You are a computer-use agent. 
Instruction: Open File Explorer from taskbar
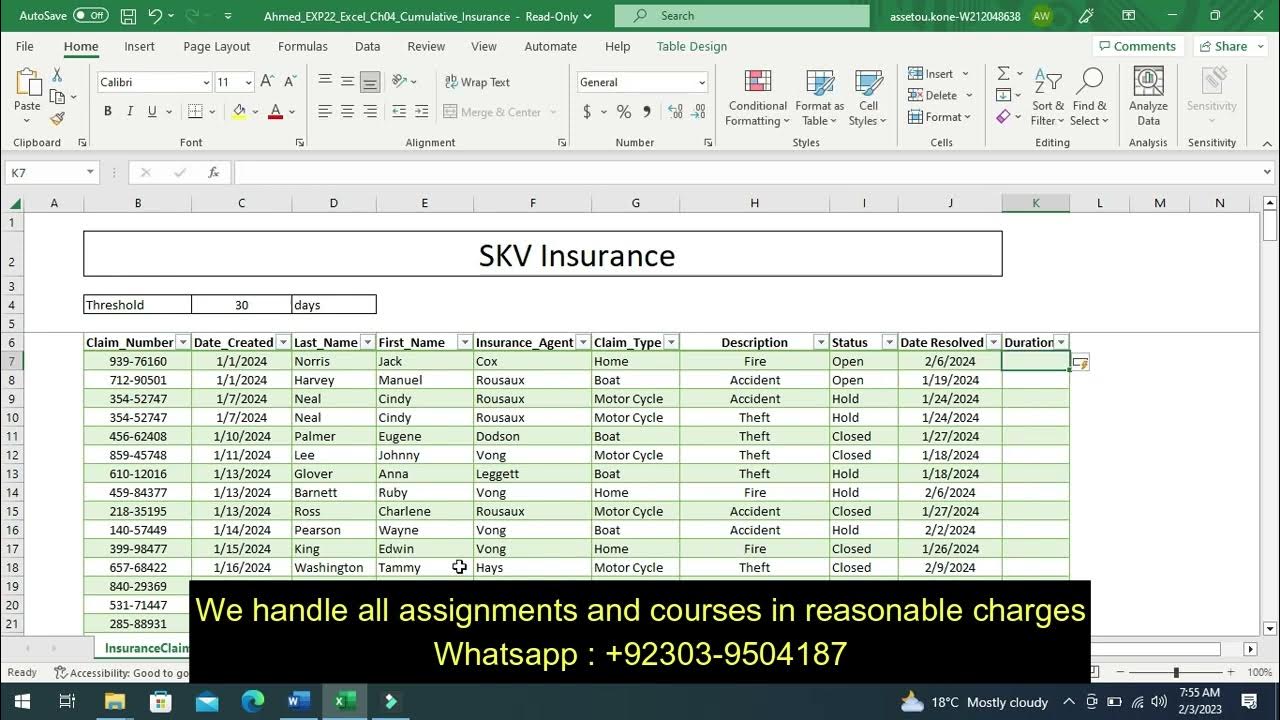pos(114,701)
